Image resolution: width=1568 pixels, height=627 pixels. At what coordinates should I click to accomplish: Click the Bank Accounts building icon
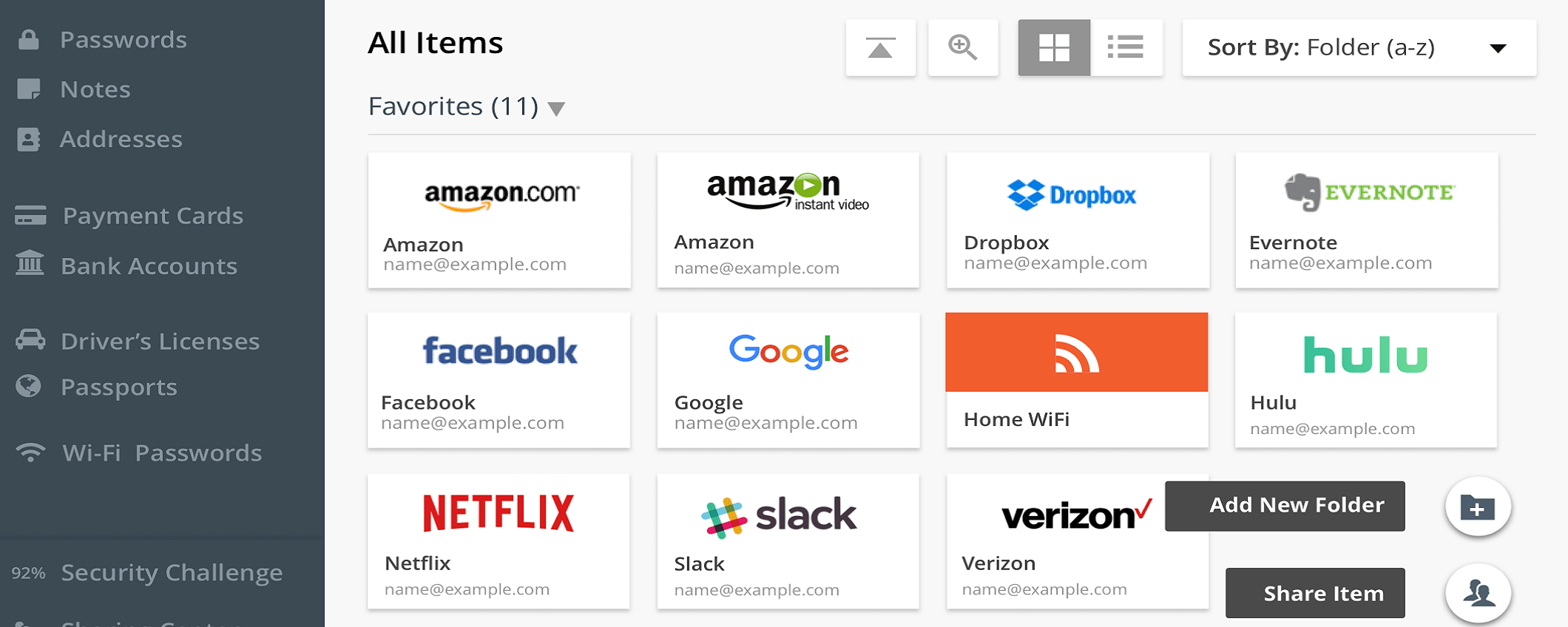tap(30, 265)
